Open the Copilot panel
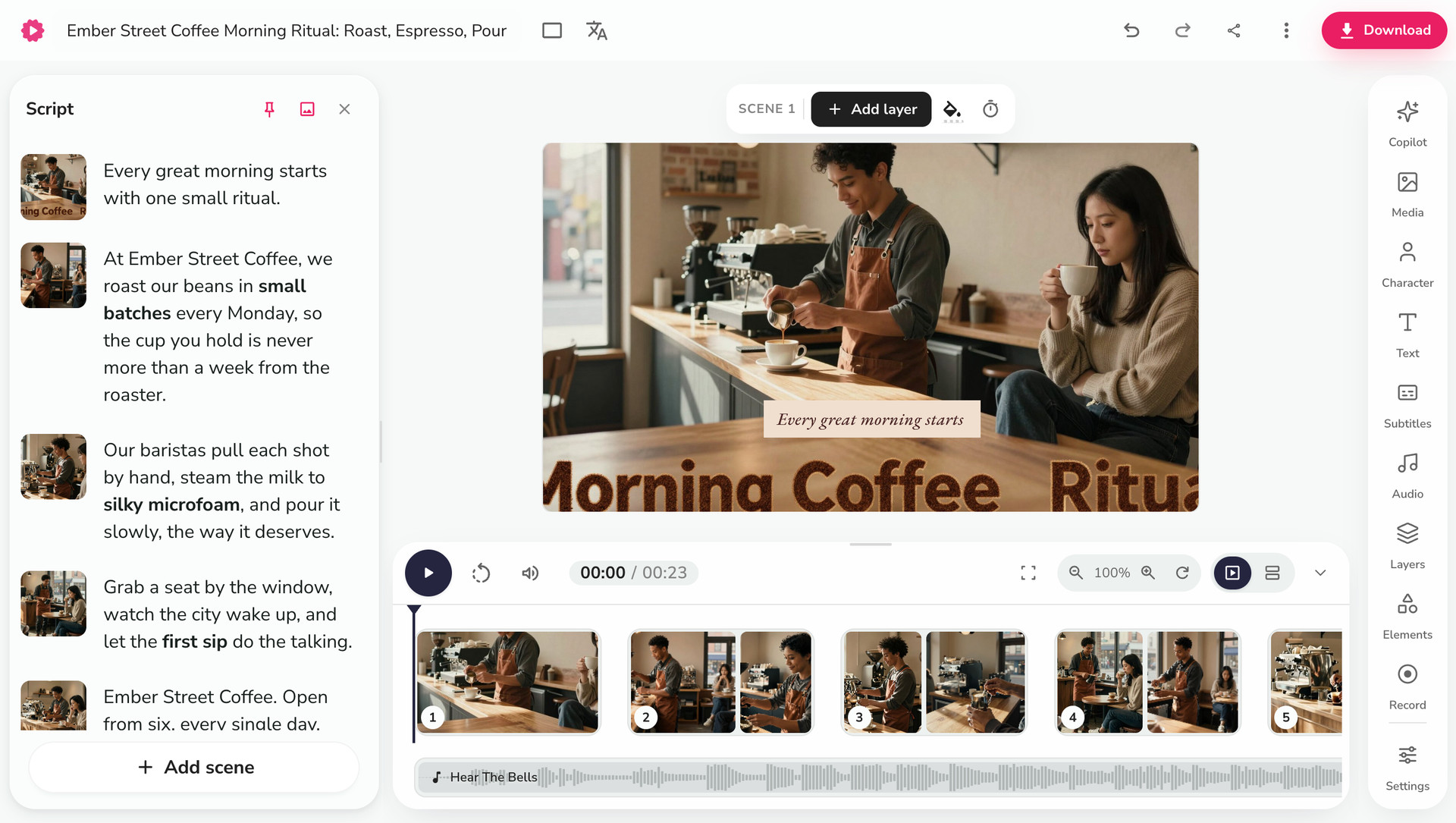The image size is (1456, 823). [x=1407, y=124]
